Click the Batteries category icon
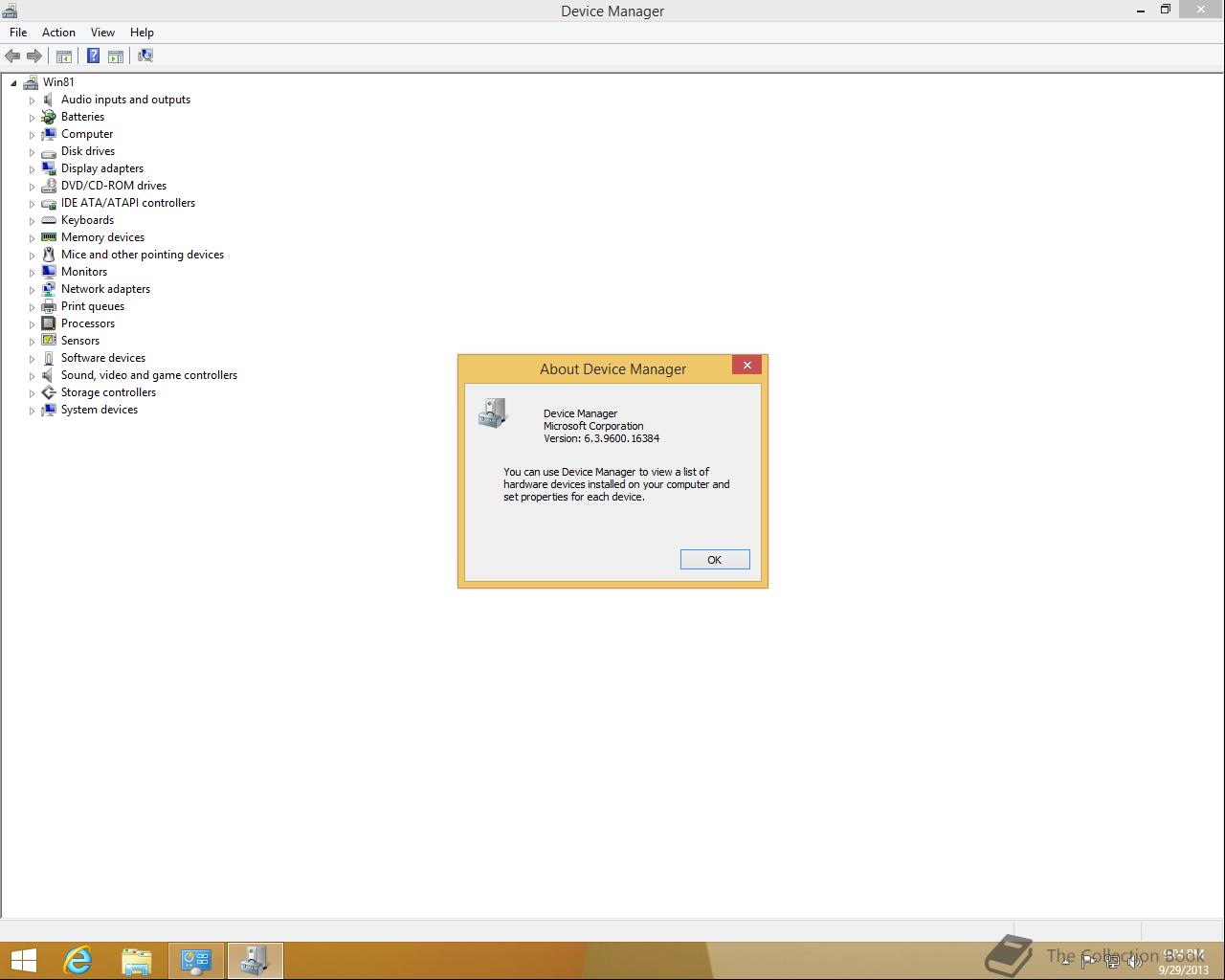 [x=49, y=117]
